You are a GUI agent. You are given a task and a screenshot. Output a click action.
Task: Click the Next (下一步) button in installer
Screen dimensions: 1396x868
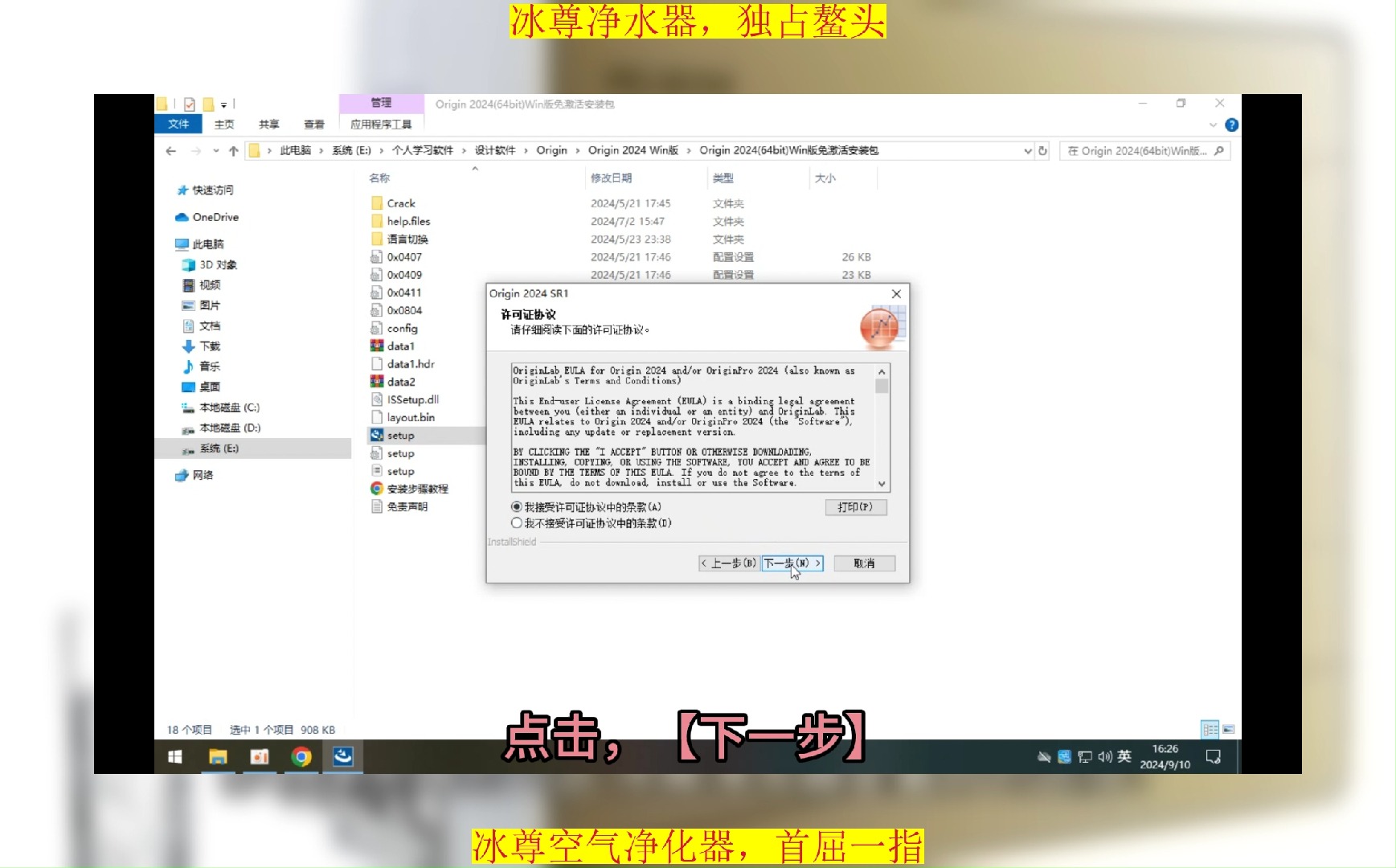792,563
